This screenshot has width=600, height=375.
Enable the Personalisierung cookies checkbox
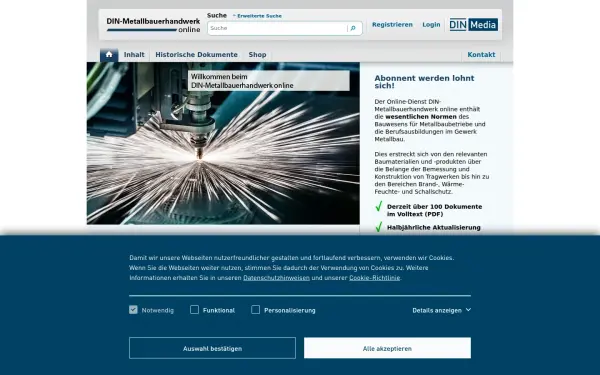256,310
